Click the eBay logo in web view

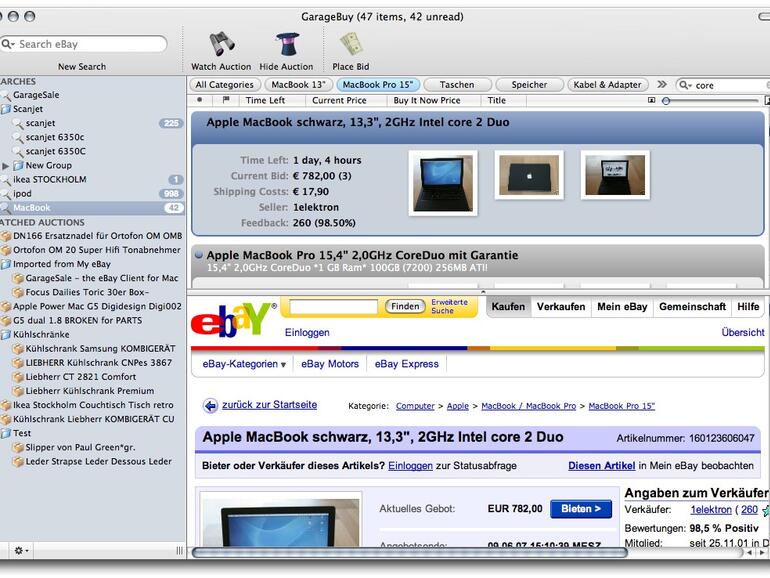(232, 319)
